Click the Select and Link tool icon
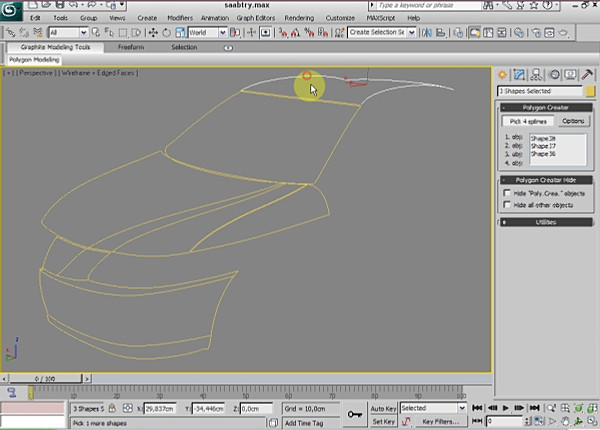Screen dimensions: 600x430 tap(10, 33)
